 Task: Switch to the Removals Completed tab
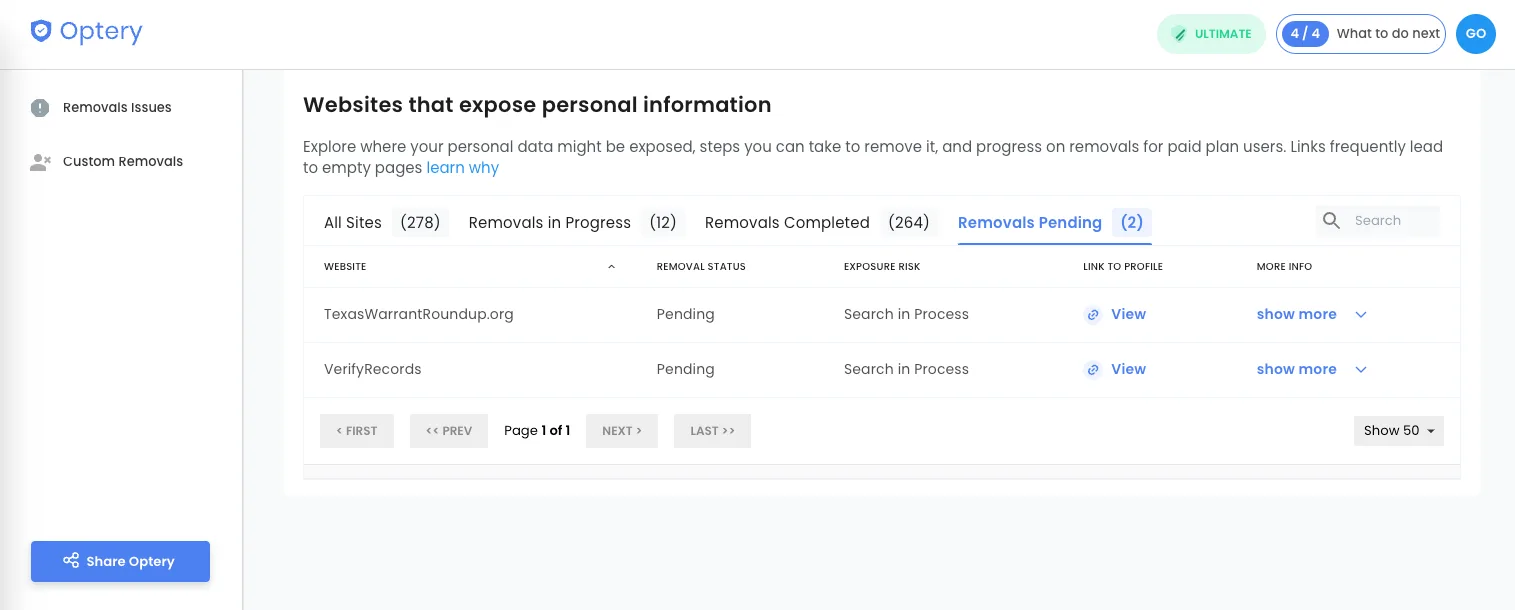tap(787, 223)
